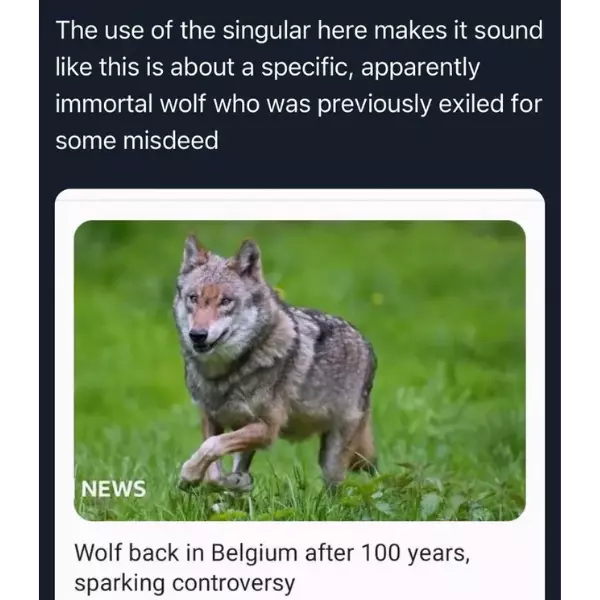Click the 'some misdeed' text line
600x600 pixels.
[x=137, y=140]
